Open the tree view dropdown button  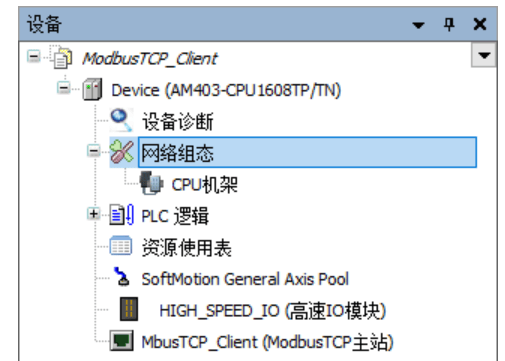[484, 55]
